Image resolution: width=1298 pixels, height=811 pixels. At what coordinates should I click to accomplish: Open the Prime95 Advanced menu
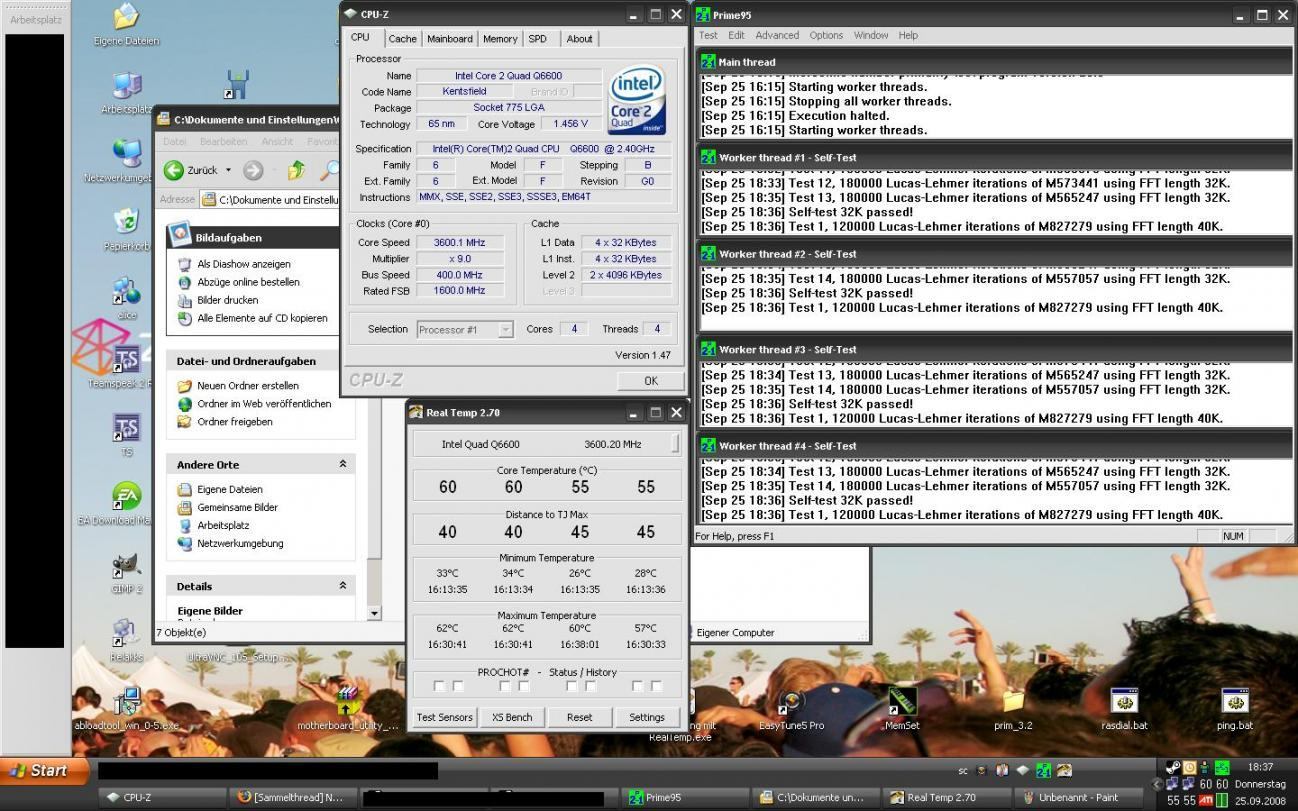[777, 35]
